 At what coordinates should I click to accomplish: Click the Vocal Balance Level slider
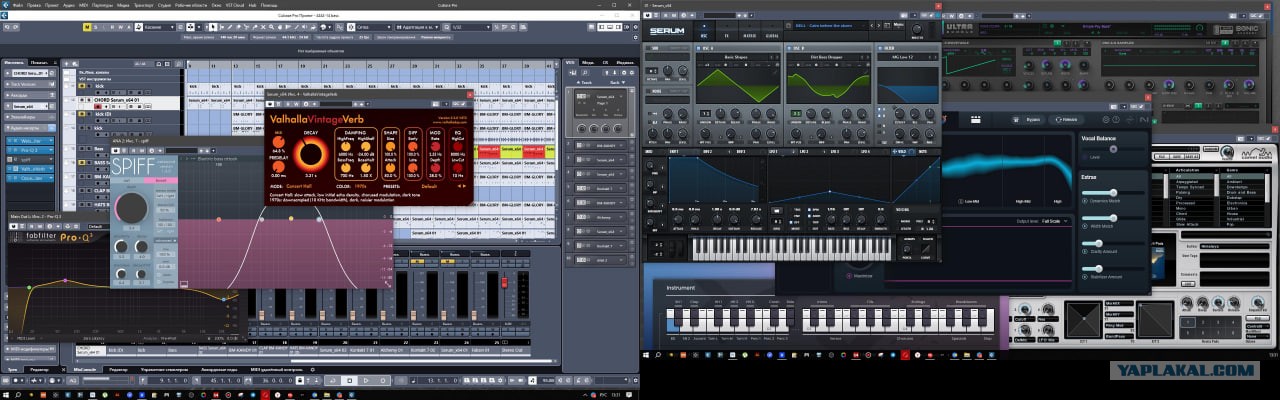(x=1113, y=149)
